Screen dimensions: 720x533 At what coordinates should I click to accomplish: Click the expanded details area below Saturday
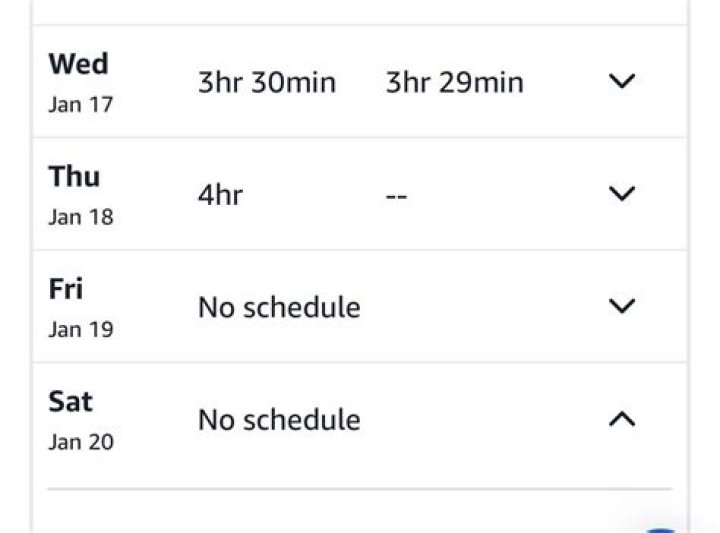point(360,510)
